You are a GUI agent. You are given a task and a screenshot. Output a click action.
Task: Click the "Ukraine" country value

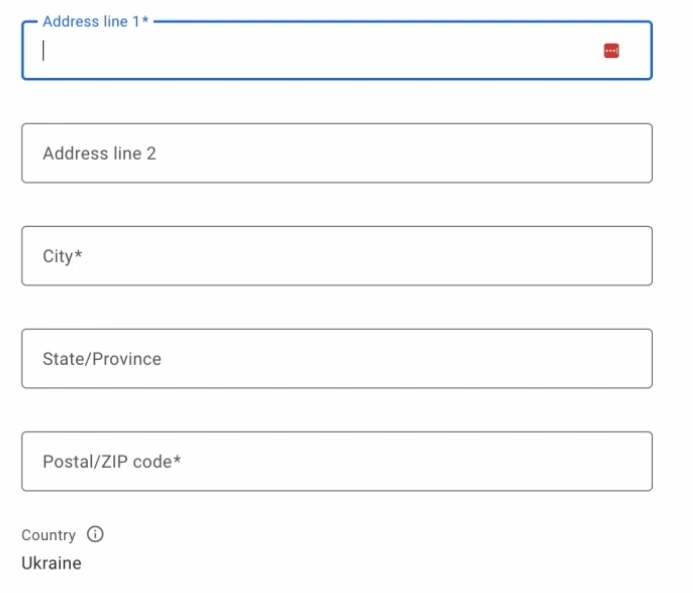(51, 563)
